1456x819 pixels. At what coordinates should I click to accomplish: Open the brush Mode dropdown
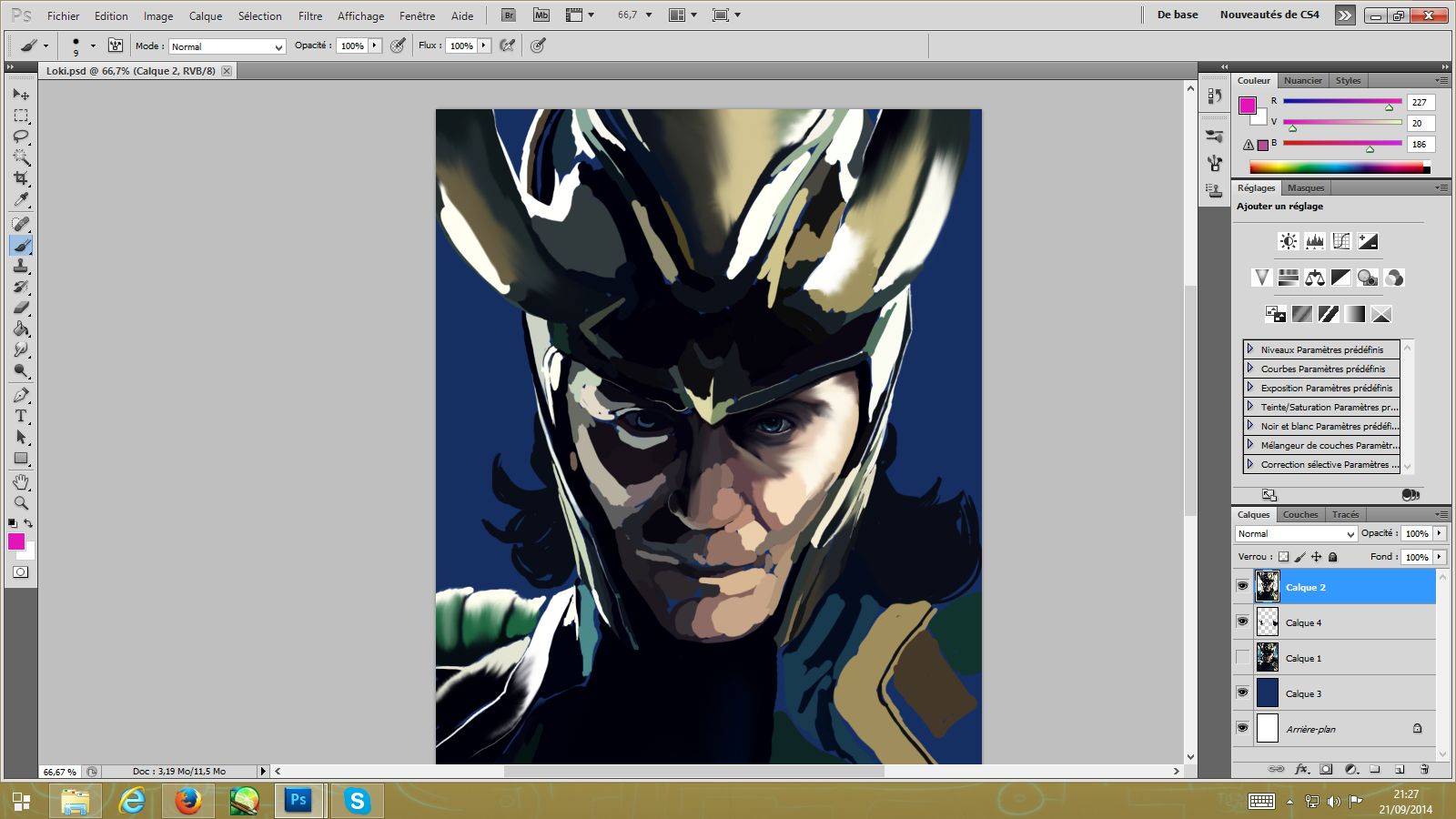pos(227,46)
